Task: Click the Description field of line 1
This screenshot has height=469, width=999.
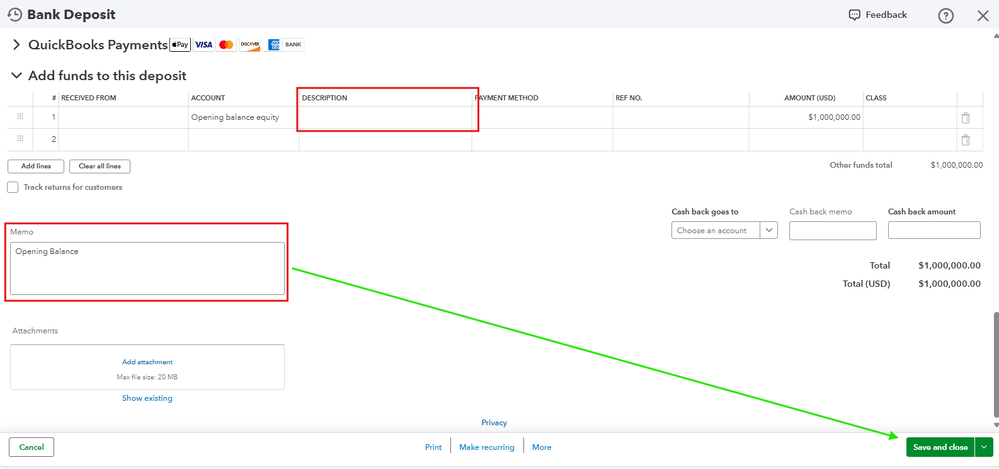Action: [385, 117]
